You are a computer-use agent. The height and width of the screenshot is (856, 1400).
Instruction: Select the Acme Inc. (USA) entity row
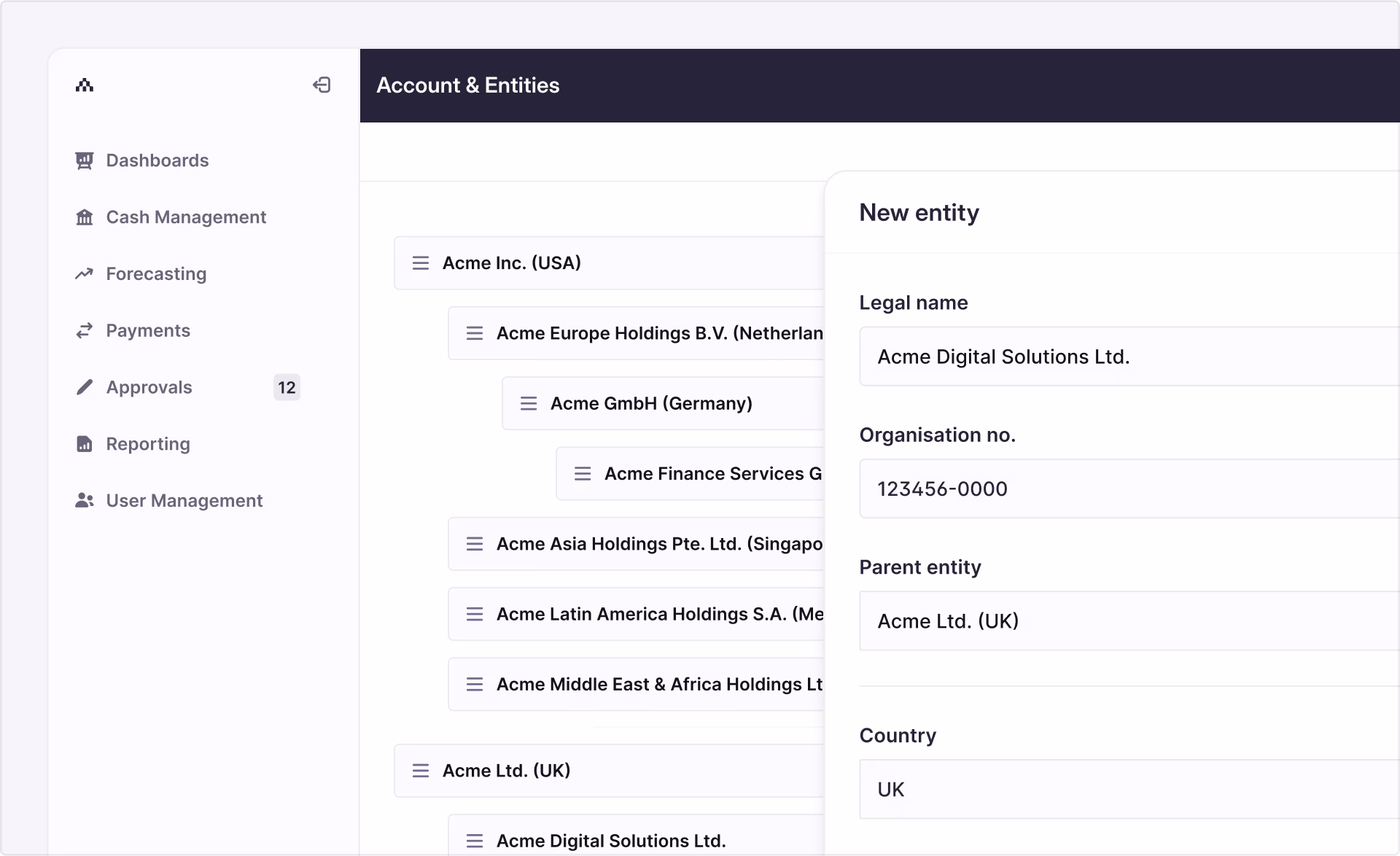tap(610, 263)
